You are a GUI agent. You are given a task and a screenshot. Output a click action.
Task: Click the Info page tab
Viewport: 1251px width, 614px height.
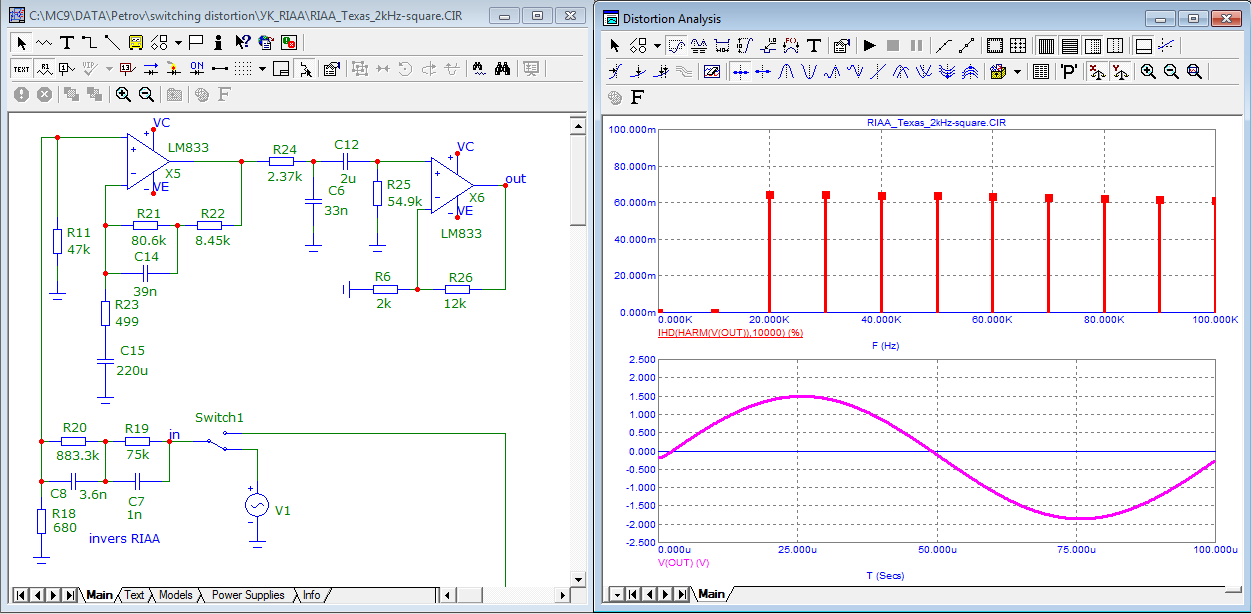(312, 595)
